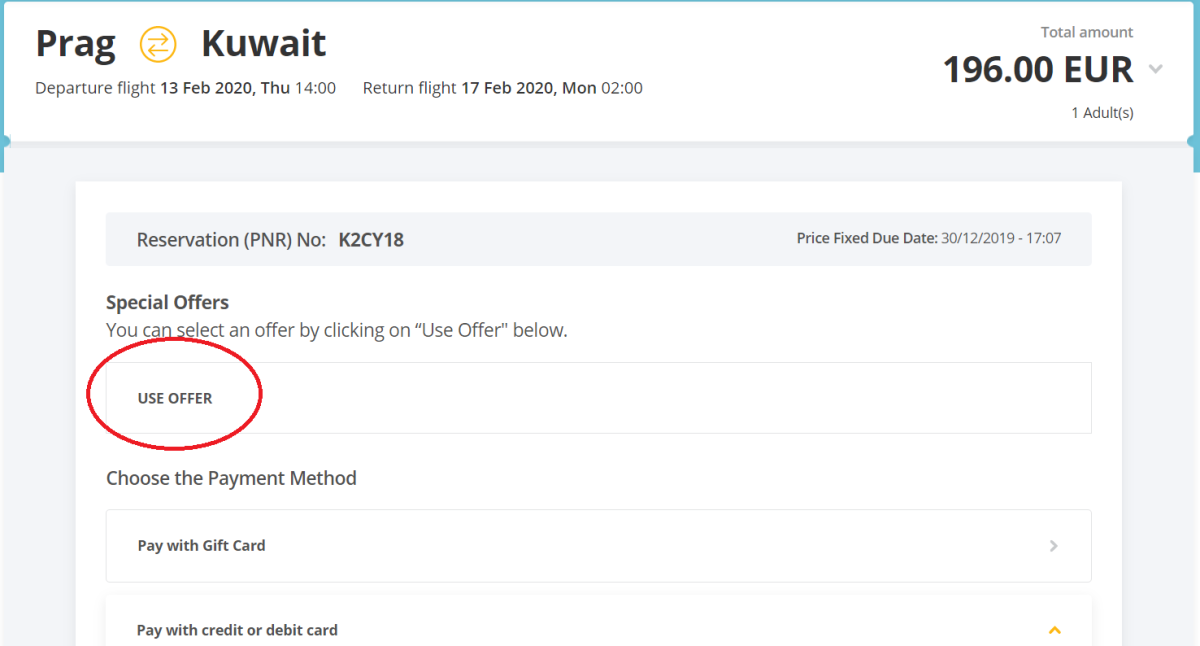Screen dimensions: 1200x646
Task: Click the orange round-trip swap icon
Action: pos(158,44)
